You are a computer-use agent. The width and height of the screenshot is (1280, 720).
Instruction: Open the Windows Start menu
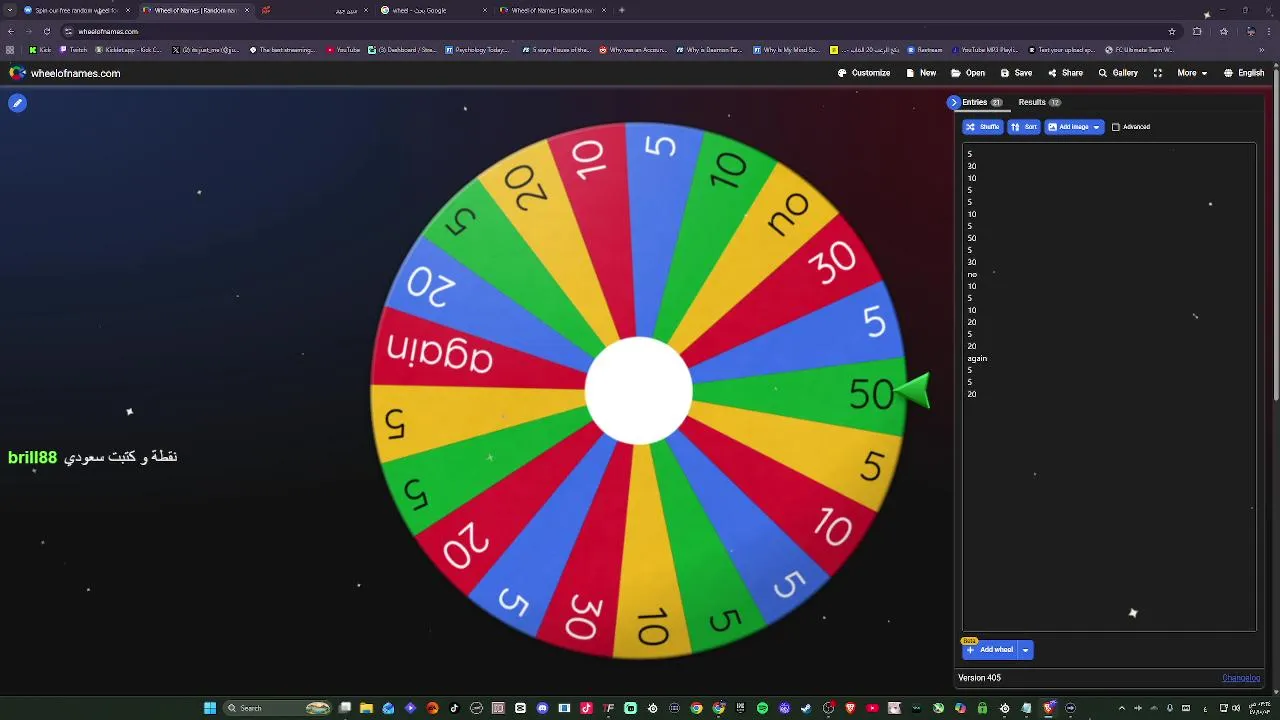coord(209,708)
